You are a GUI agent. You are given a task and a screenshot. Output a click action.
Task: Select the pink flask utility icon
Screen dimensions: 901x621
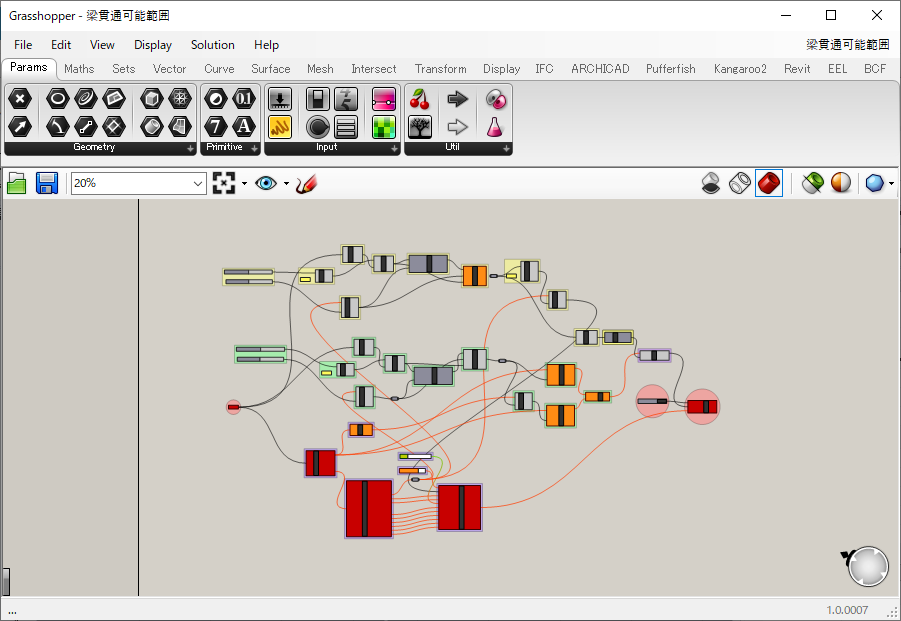[x=495, y=126]
